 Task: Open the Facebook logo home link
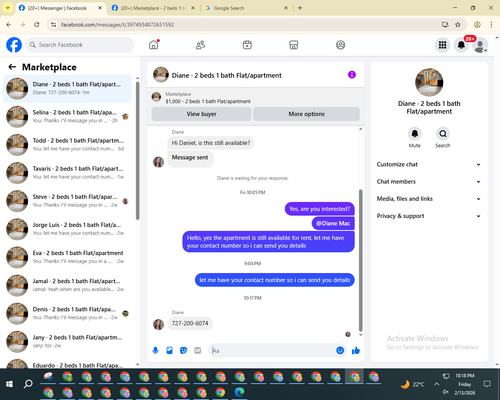point(14,45)
